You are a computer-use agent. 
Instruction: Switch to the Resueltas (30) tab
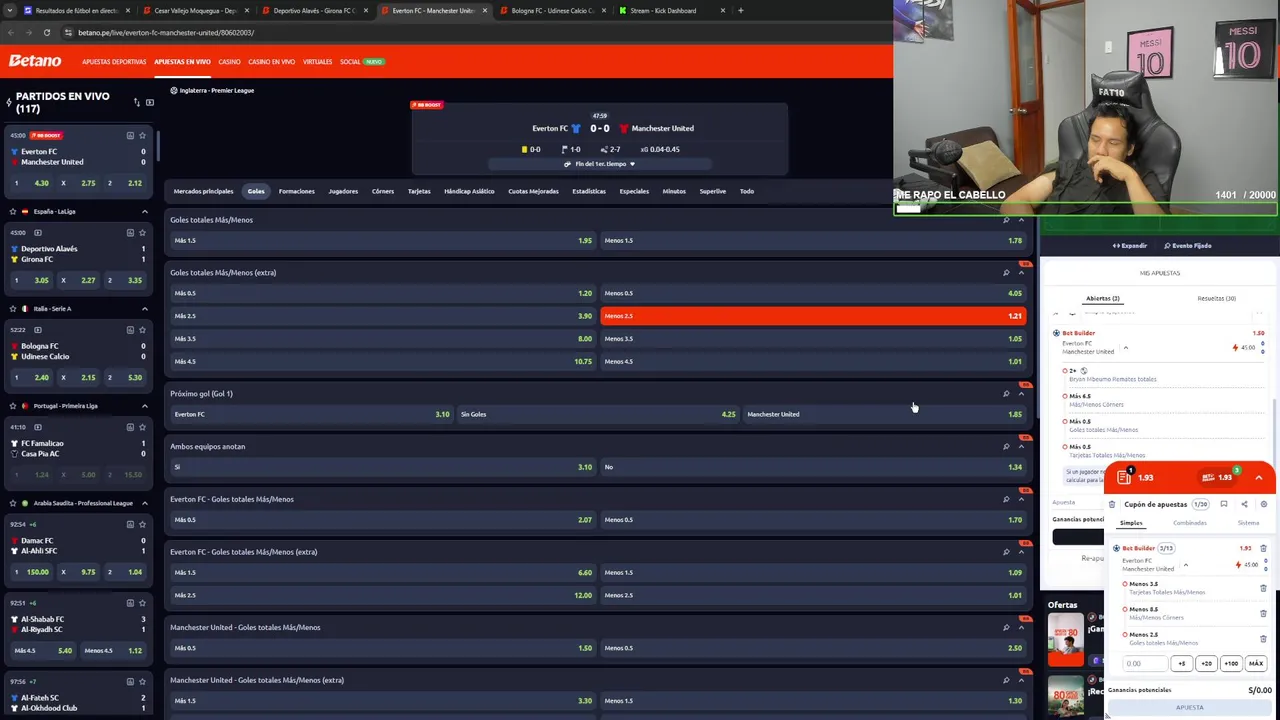1217,298
